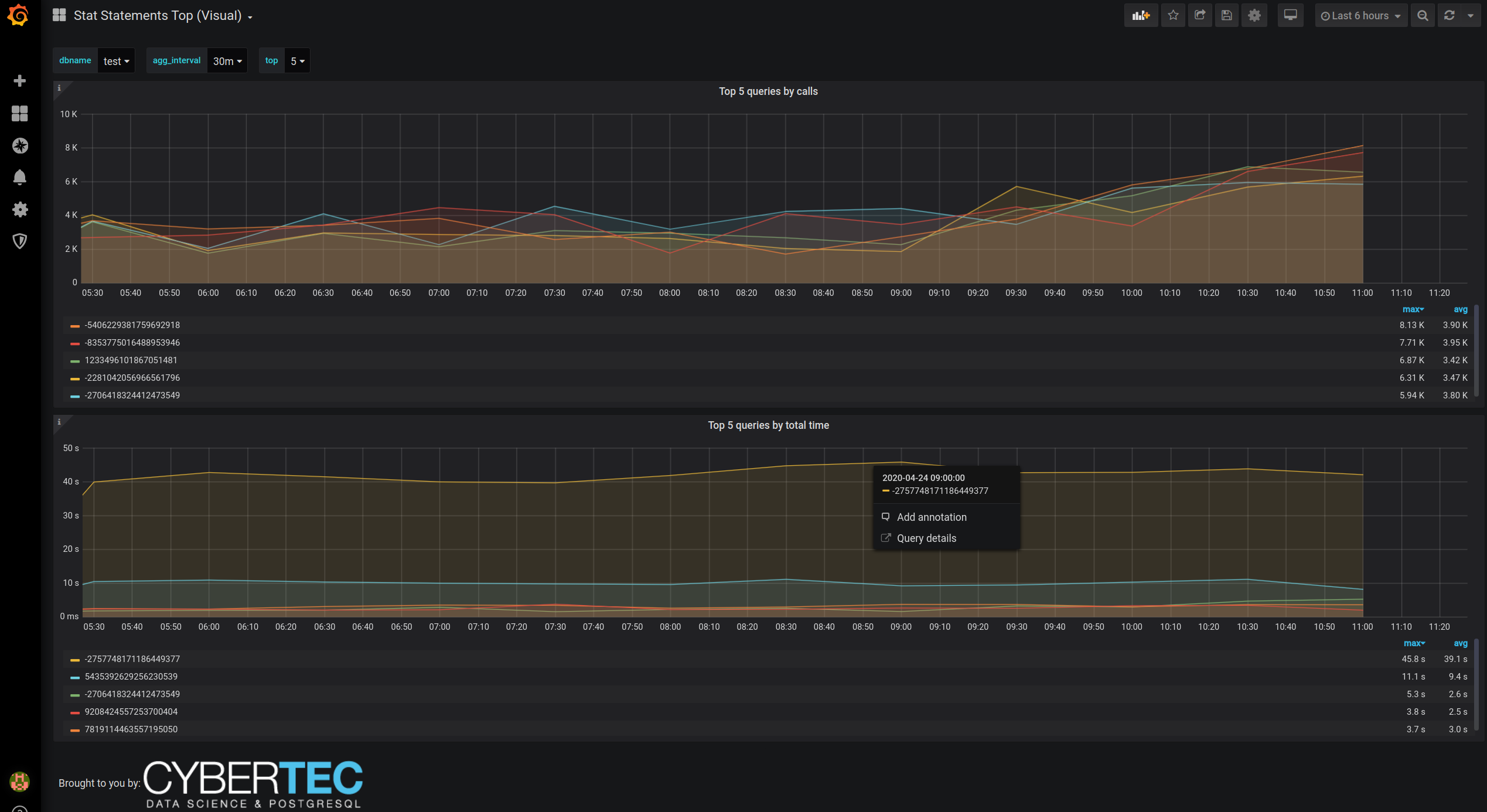
Task: Toggle series 5435392629256230539 visibility in legend
Action: [131, 677]
